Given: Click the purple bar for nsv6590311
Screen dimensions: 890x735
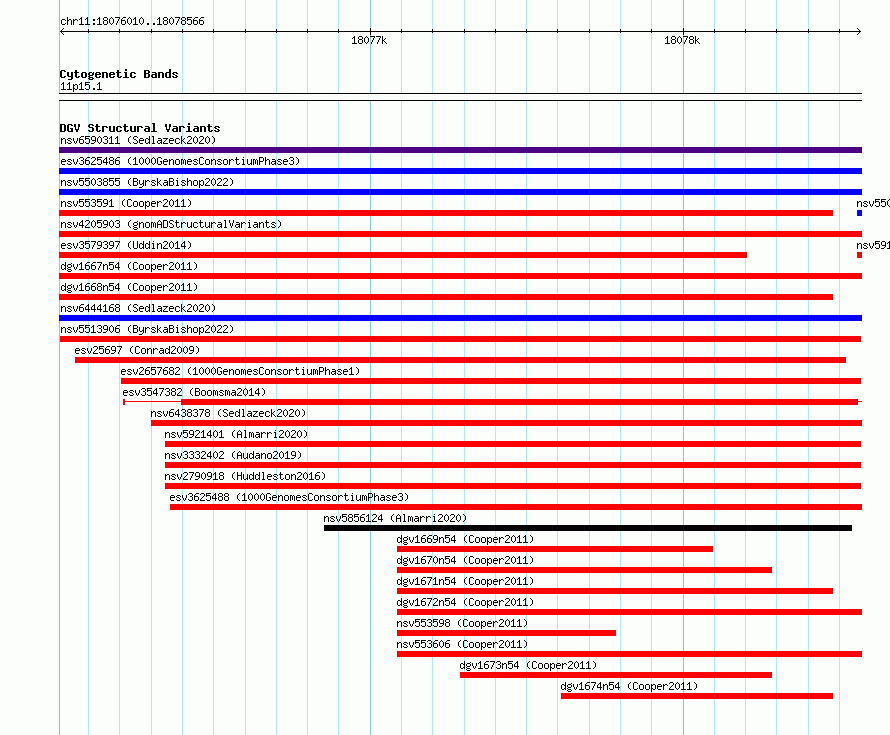Looking at the screenshot, I should coord(460,150).
